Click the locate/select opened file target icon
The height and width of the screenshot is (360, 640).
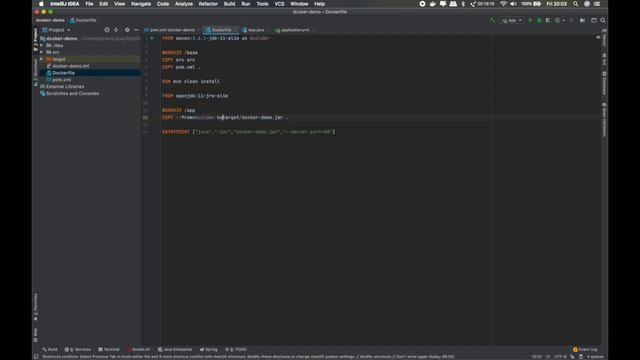click(x=107, y=30)
